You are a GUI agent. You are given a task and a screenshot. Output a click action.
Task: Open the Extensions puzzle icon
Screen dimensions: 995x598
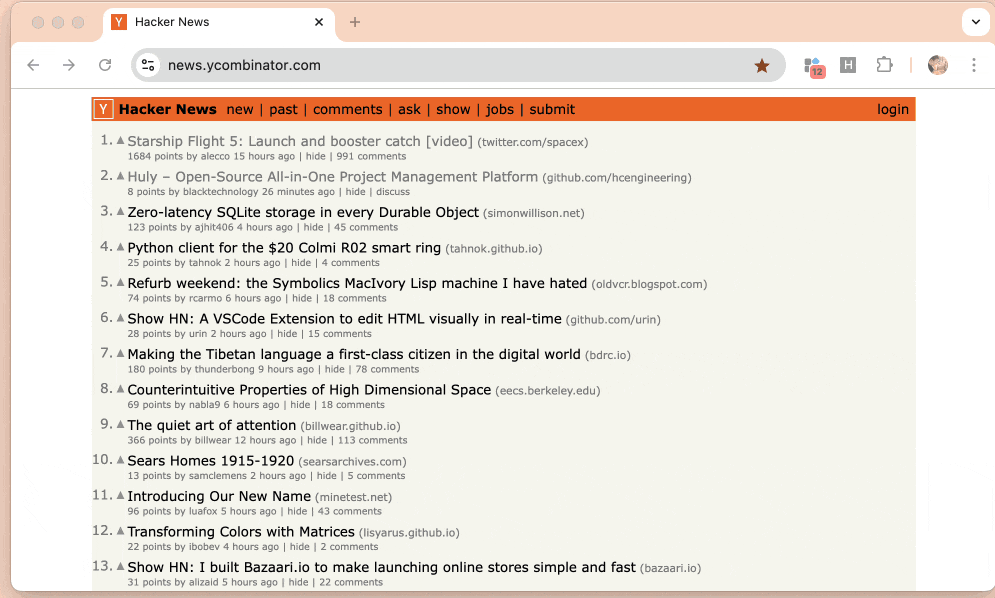point(884,65)
